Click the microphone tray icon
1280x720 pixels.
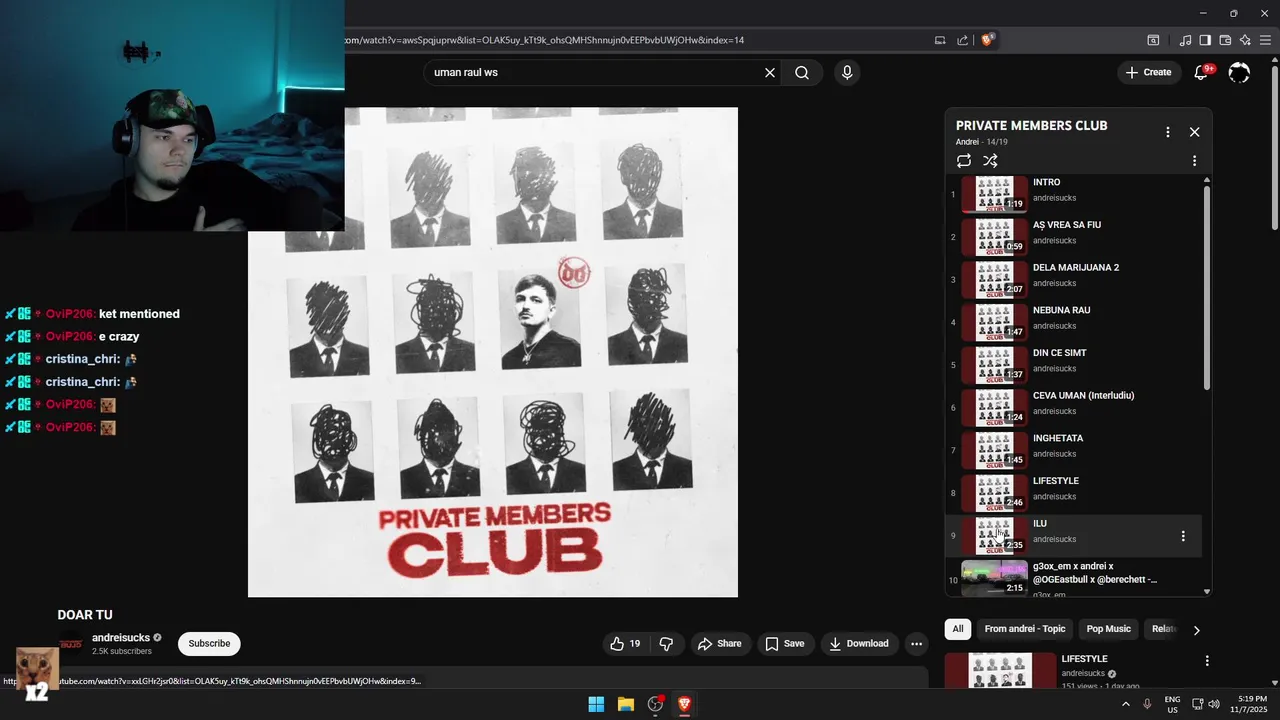click(1147, 704)
